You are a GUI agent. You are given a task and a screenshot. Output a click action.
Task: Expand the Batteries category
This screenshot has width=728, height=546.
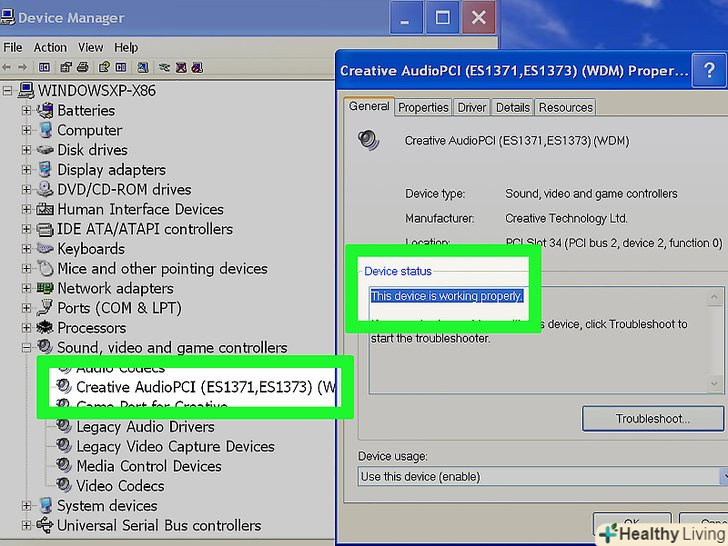[27, 110]
